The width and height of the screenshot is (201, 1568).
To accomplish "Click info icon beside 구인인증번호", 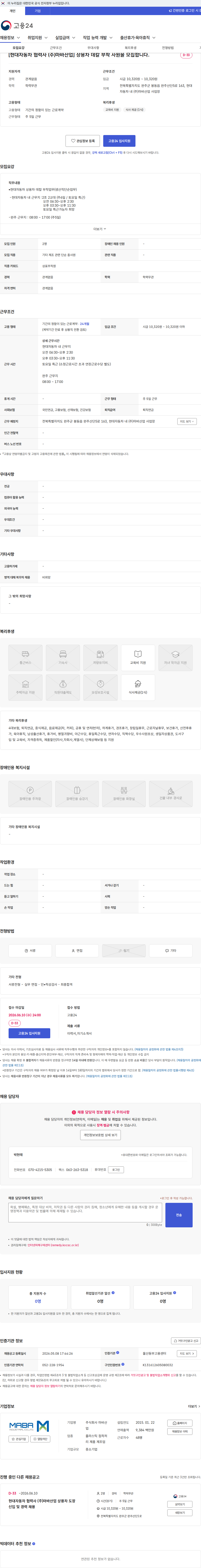I will click(x=123, y=1364).
